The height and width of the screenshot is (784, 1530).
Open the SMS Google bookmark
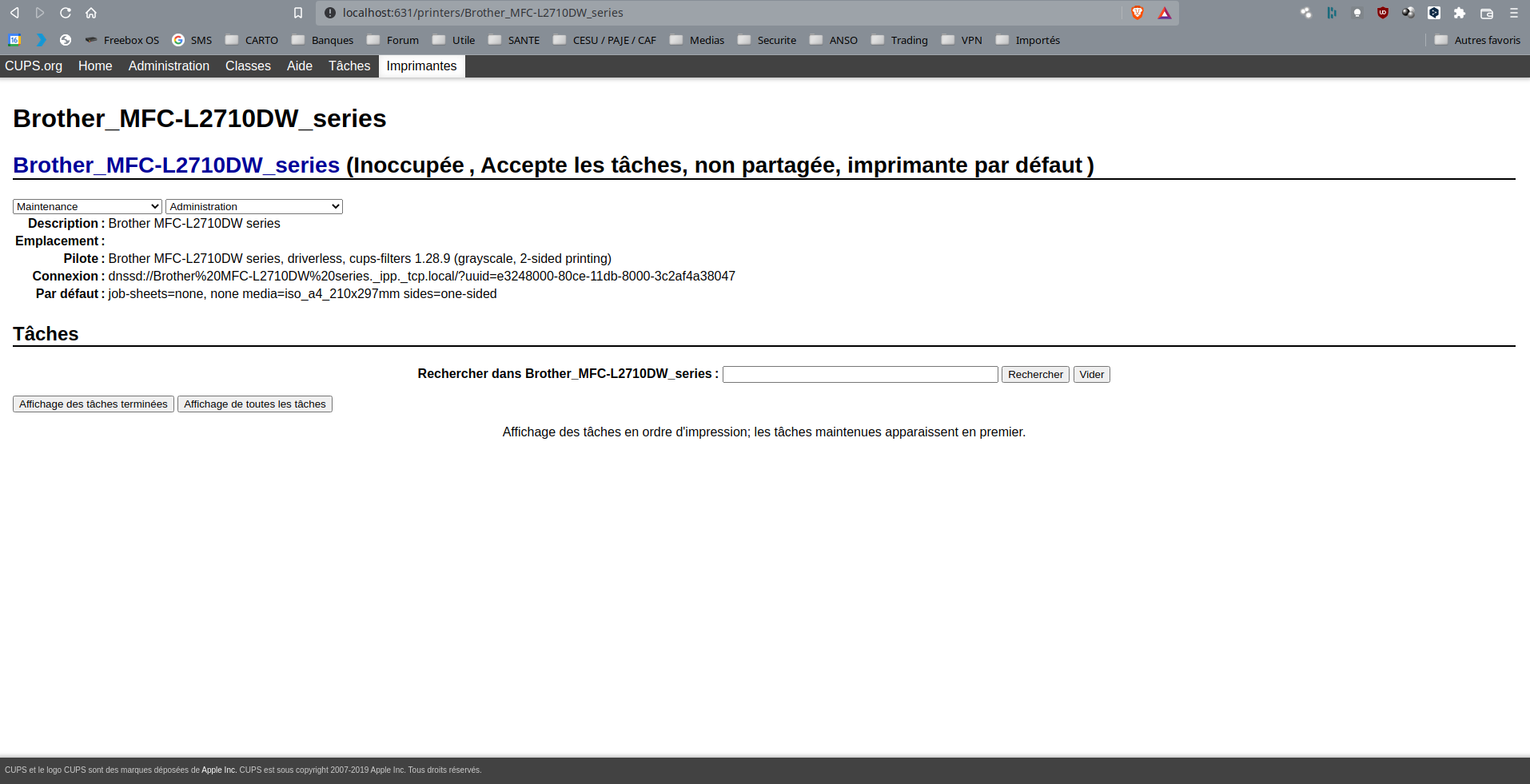click(x=192, y=40)
